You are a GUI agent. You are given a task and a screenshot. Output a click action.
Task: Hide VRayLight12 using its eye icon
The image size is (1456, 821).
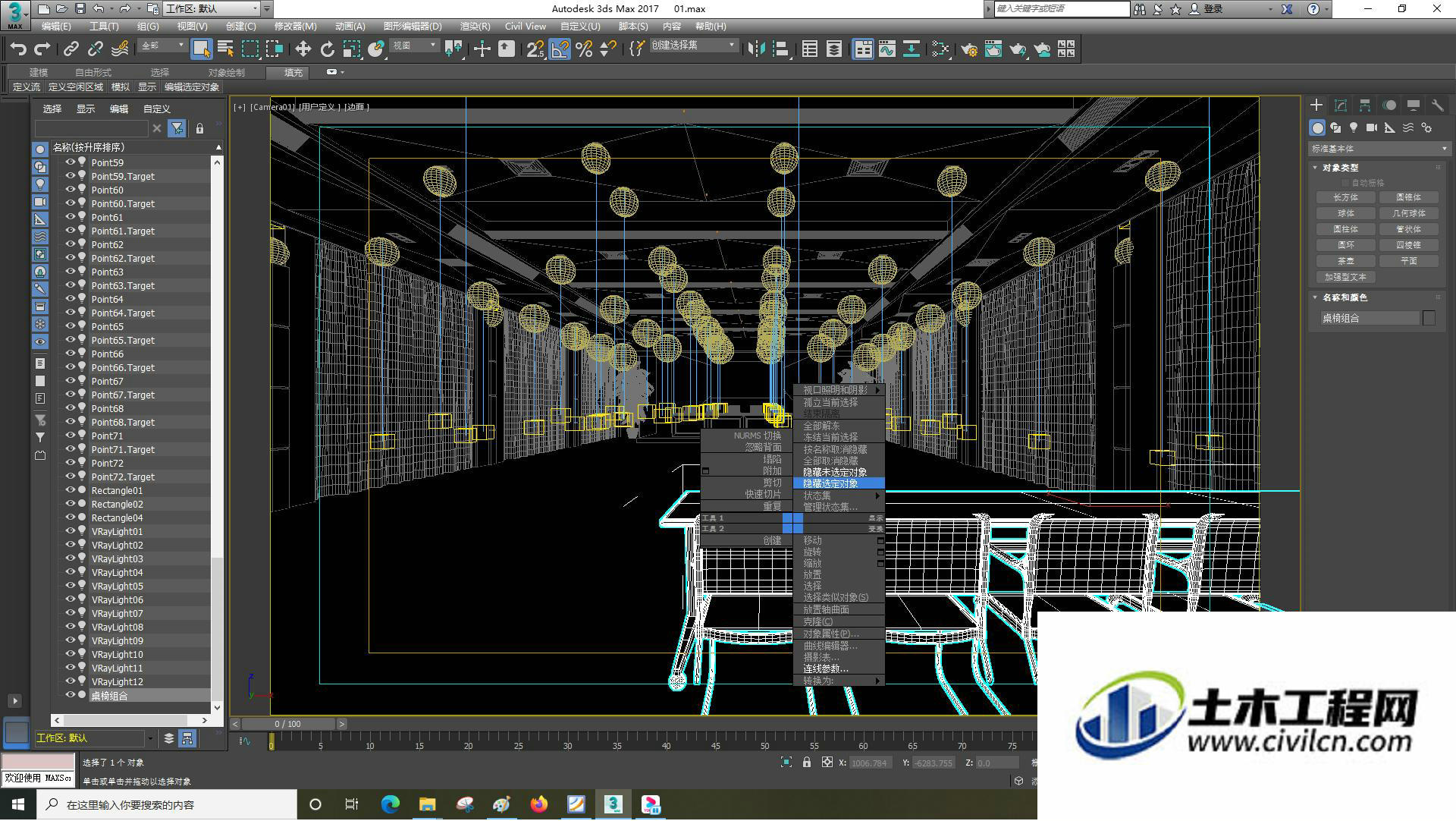71,681
